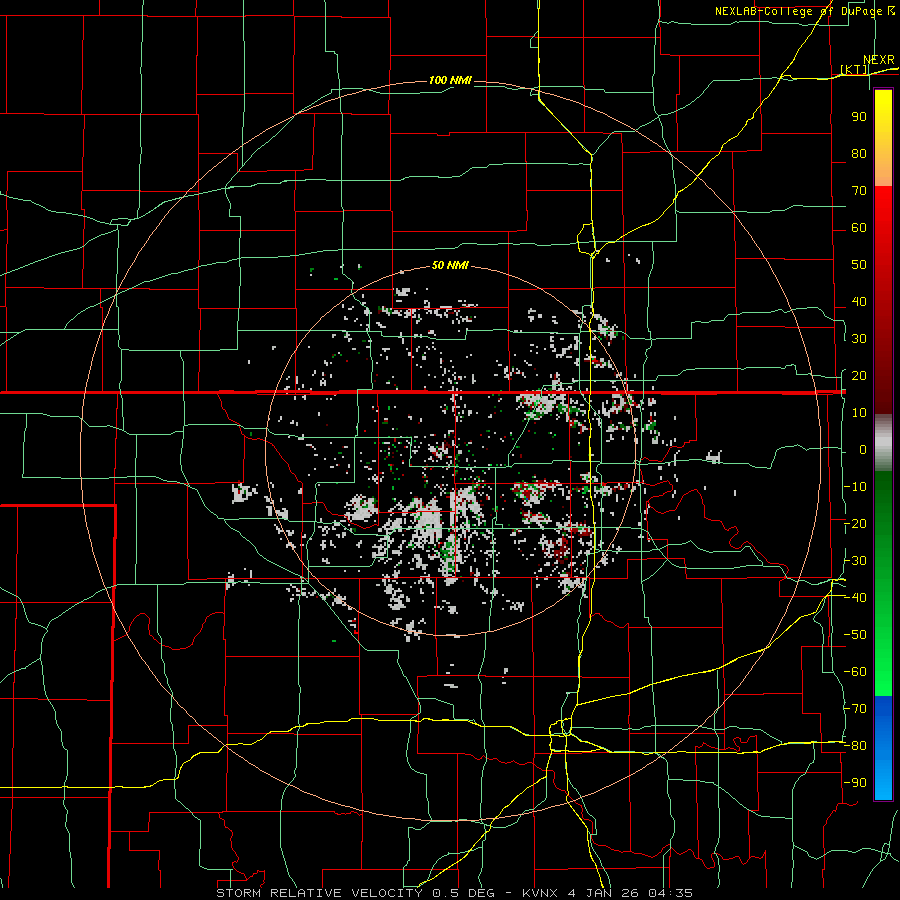The image size is (900, 900).
Task: Click the -10 value on velocity scale
Action: coord(855,487)
